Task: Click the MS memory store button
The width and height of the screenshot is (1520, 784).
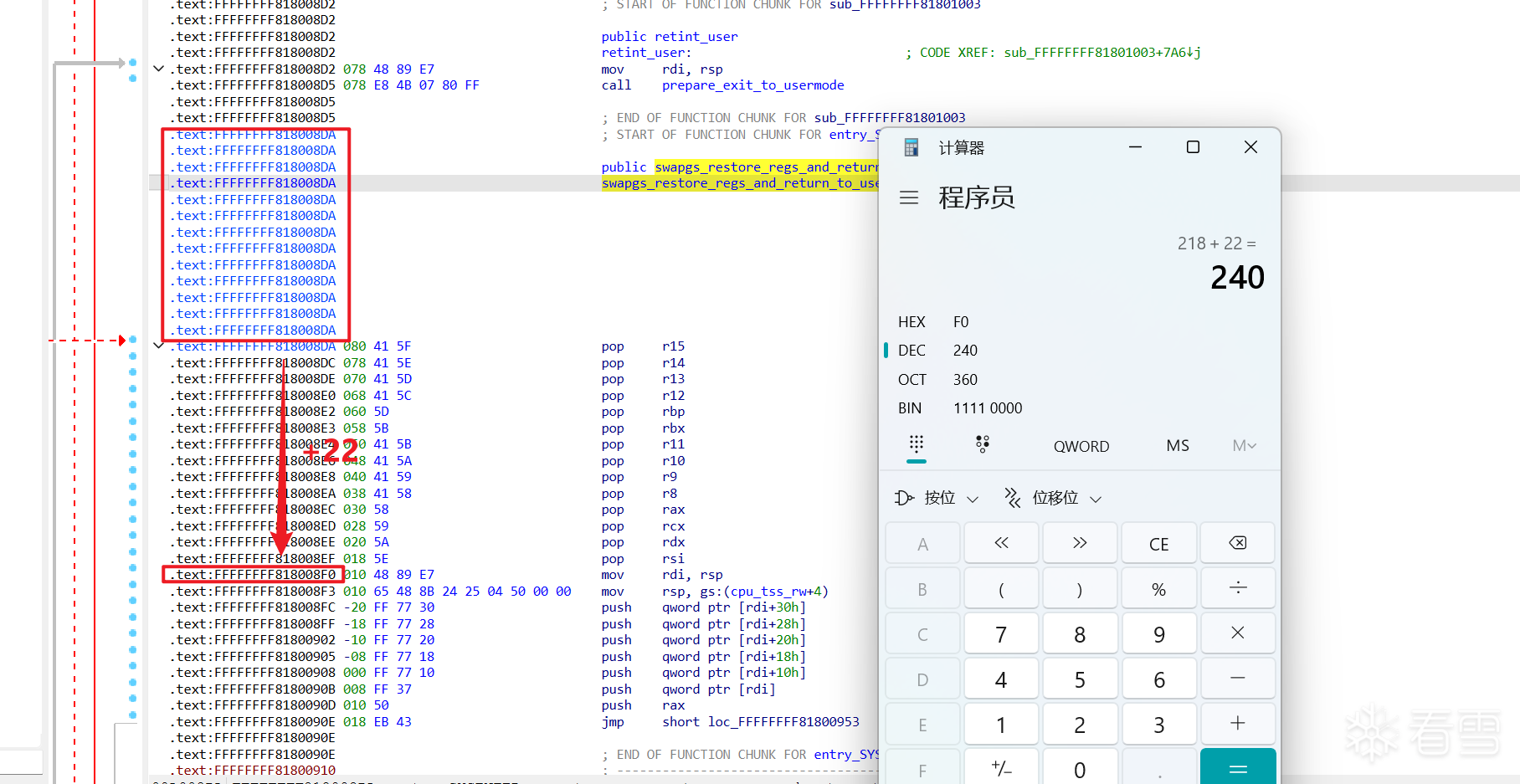Action: (1178, 446)
